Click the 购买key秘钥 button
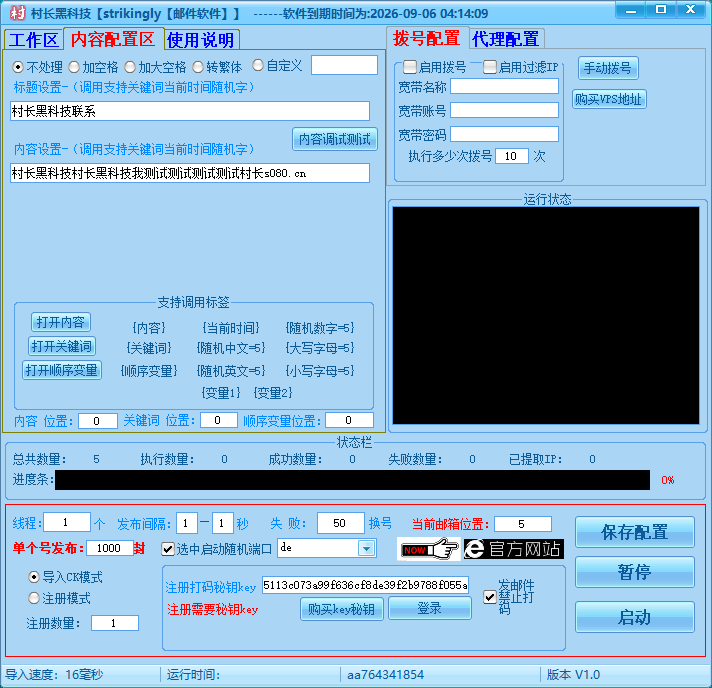 341,609
